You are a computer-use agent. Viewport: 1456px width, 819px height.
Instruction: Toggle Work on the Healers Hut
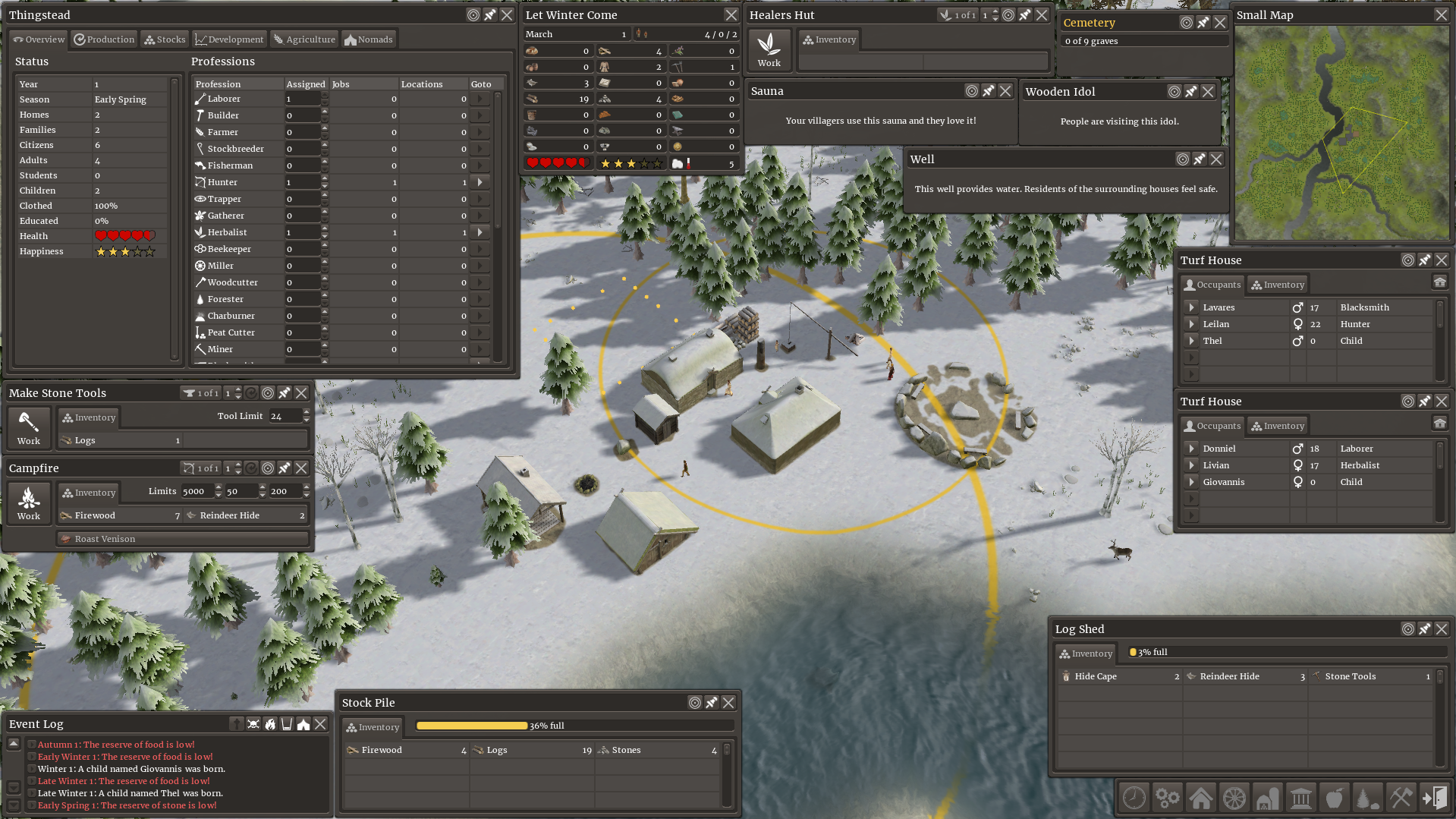click(x=769, y=50)
